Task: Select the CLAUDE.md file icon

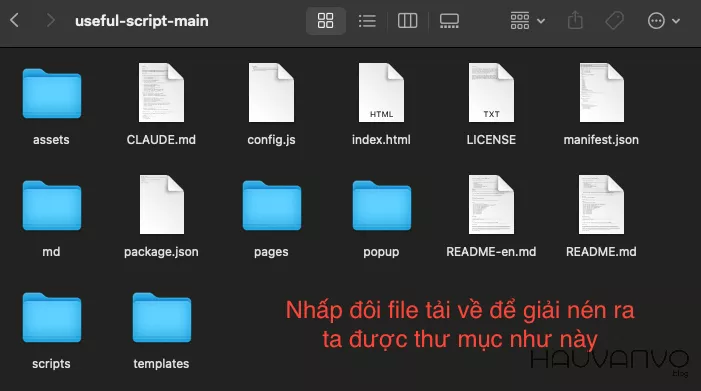Action: (161, 92)
